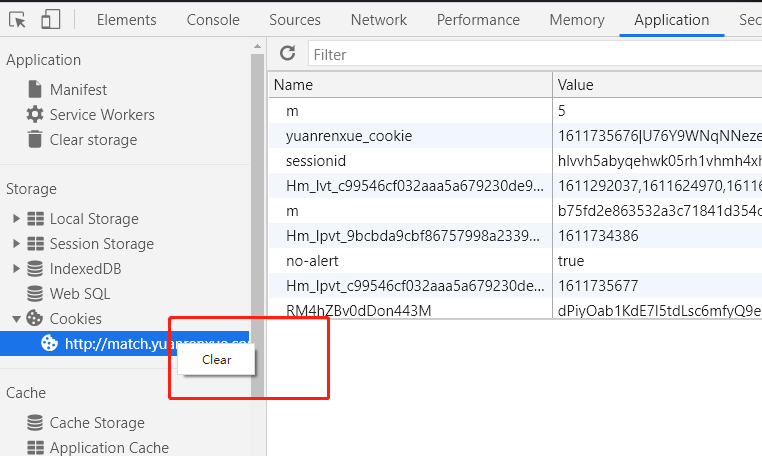Select the yuanrenxue_cookie row
This screenshot has width=762, height=456.
(515, 136)
